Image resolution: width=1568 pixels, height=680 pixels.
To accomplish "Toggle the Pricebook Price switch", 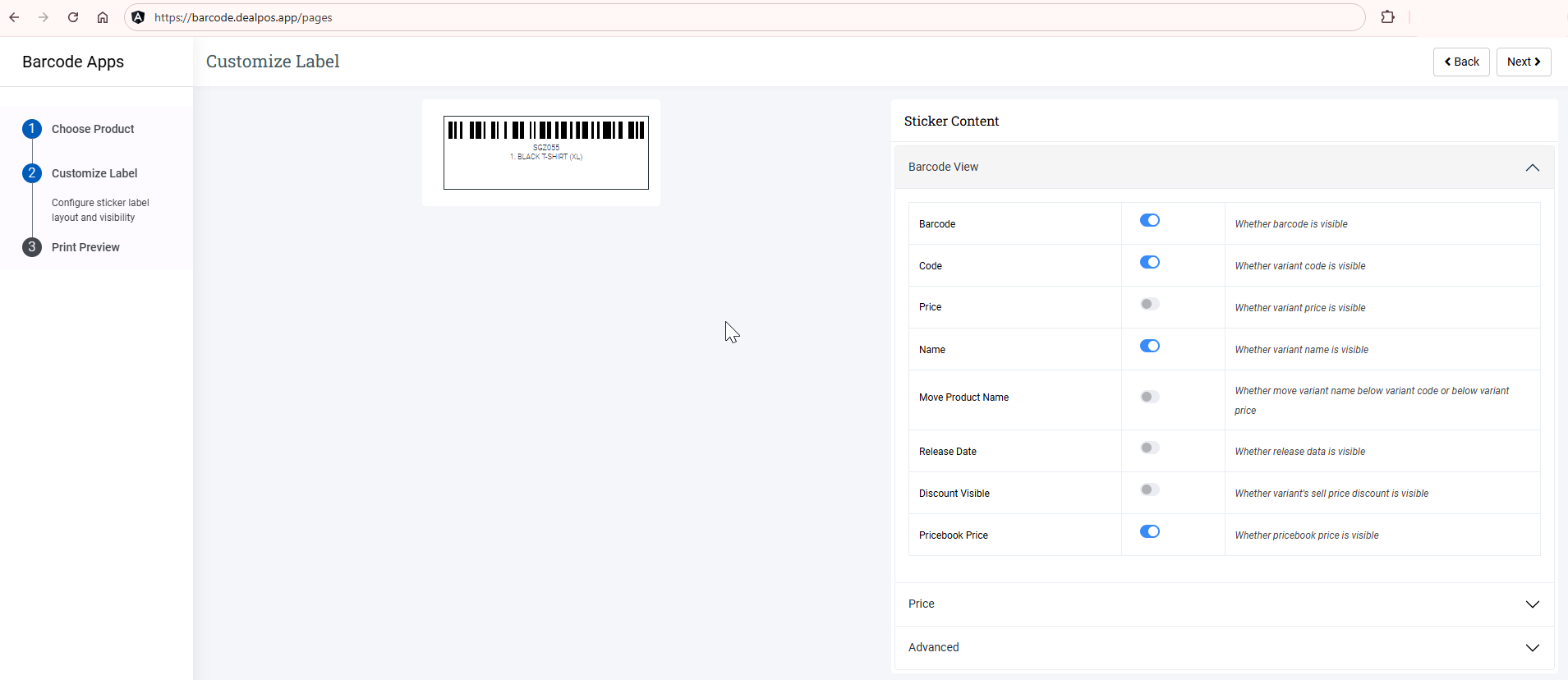I will [1150, 531].
